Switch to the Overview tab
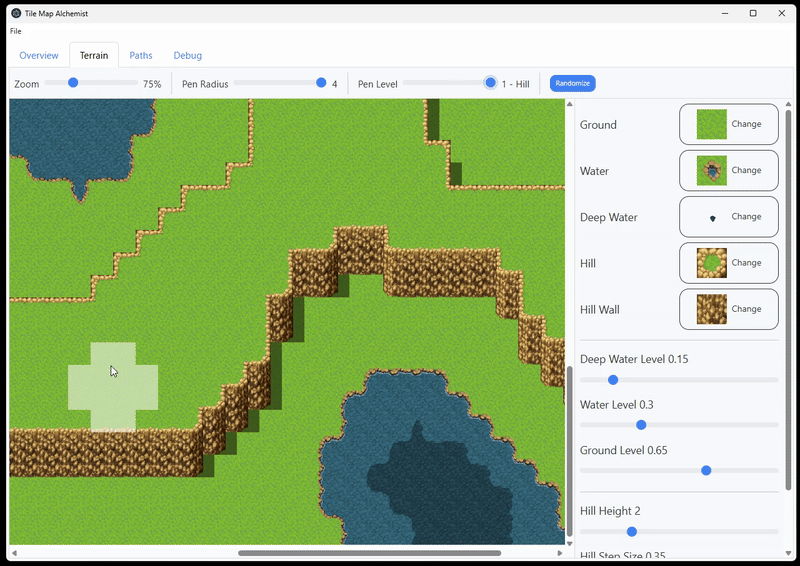 pos(39,55)
